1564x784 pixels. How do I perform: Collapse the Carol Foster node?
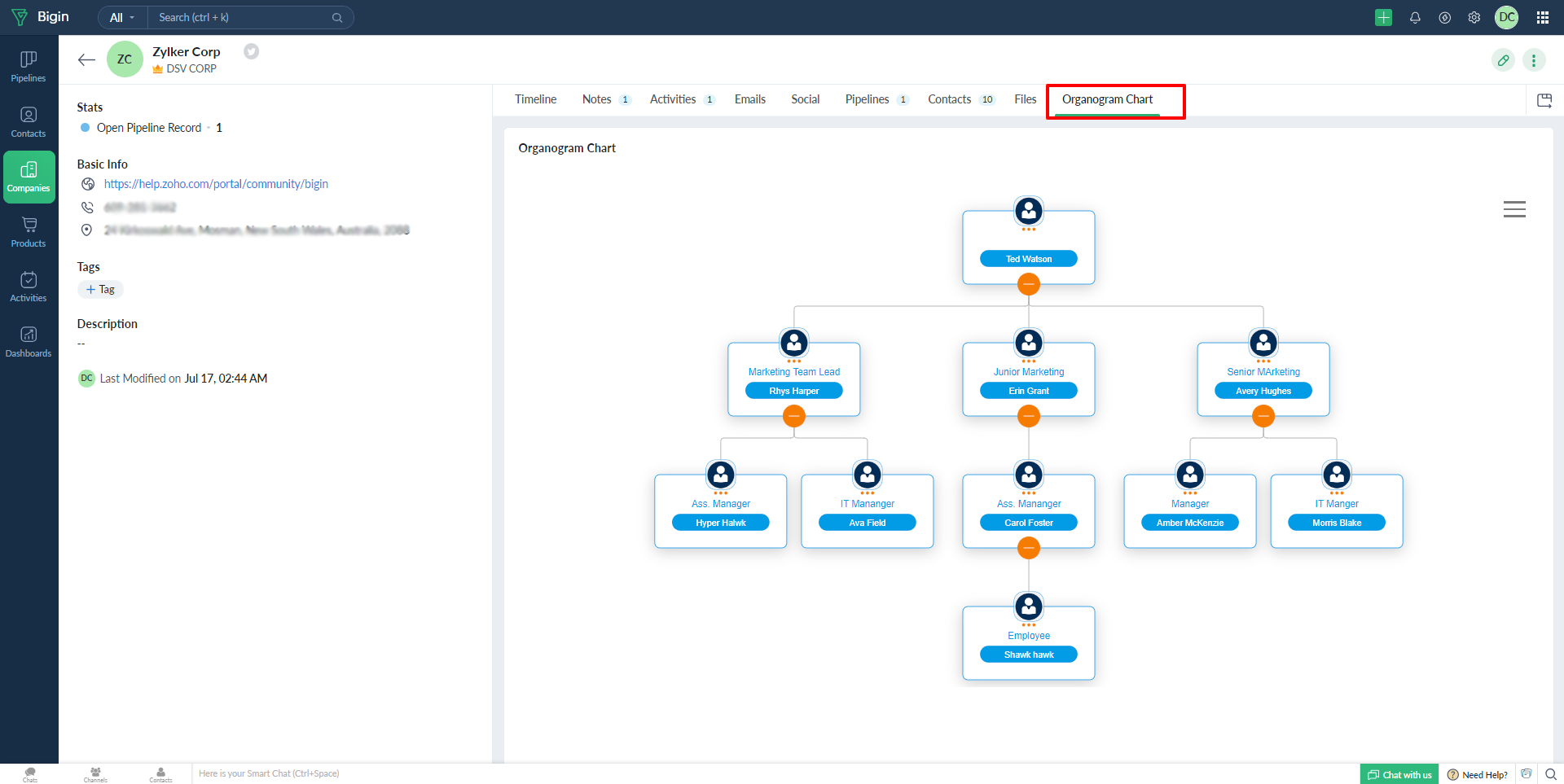(1029, 548)
